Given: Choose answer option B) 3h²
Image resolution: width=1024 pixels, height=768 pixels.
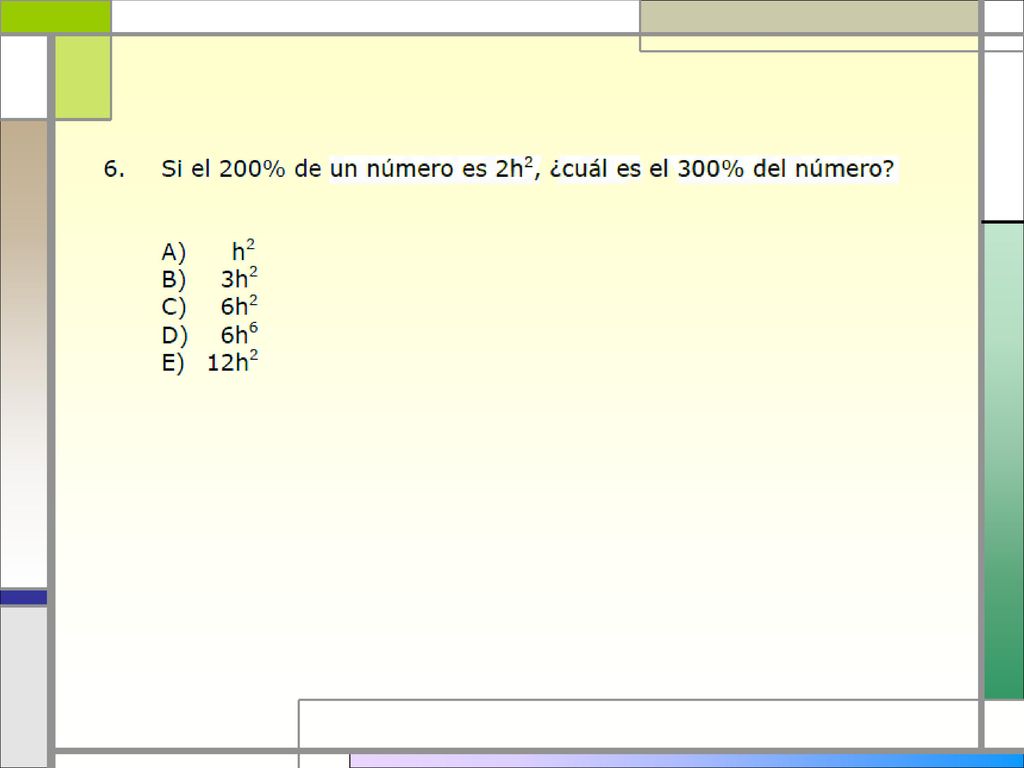Looking at the screenshot, I should [209, 279].
